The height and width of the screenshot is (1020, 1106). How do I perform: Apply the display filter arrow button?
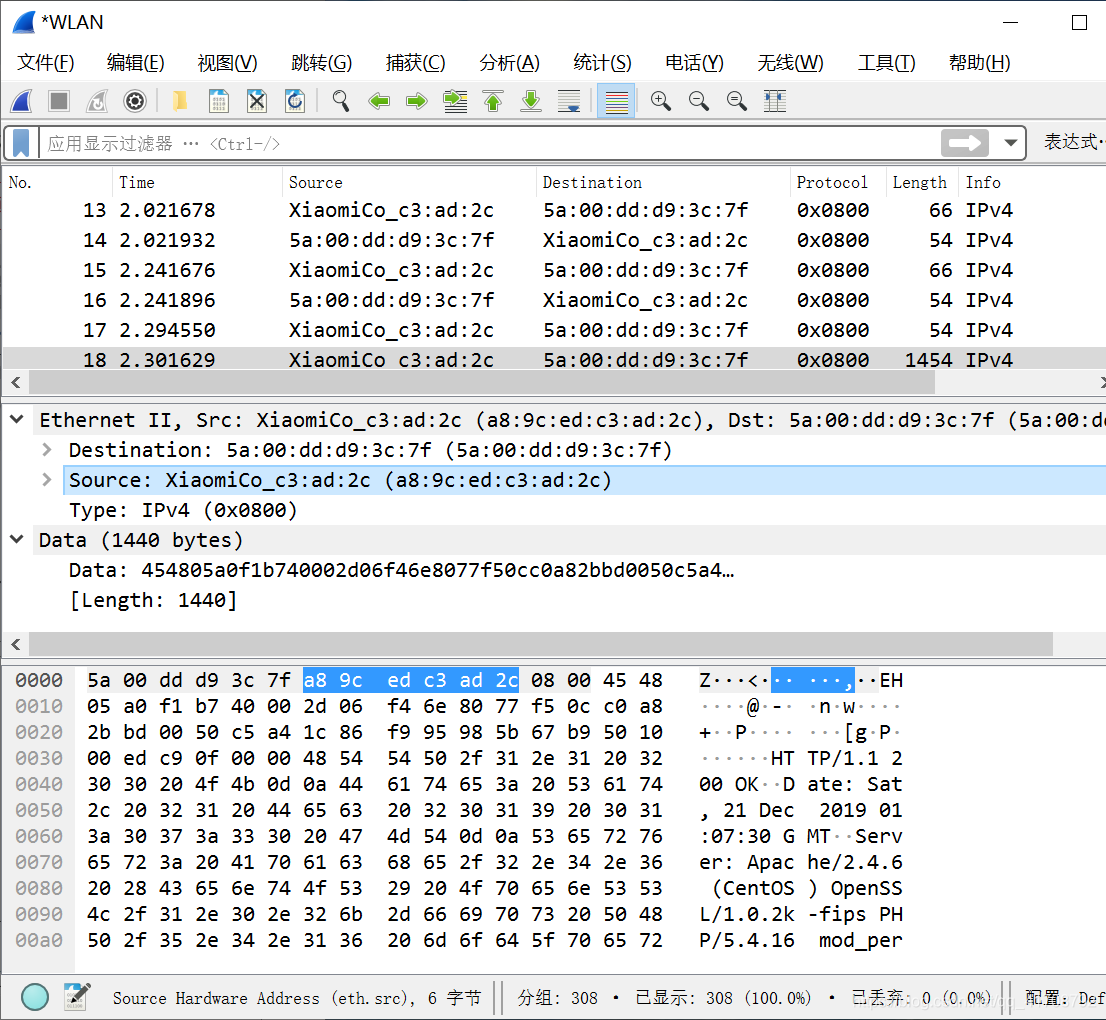tap(964, 143)
